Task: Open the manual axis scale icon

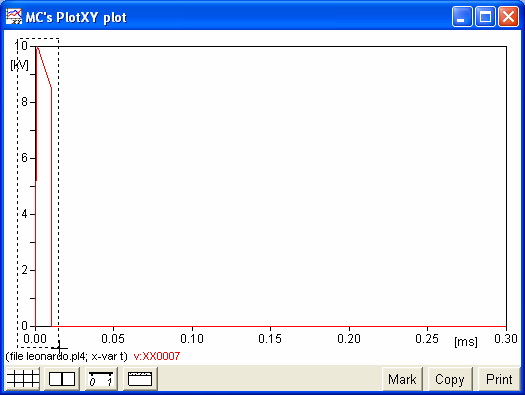Action: (x=101, y=379)
